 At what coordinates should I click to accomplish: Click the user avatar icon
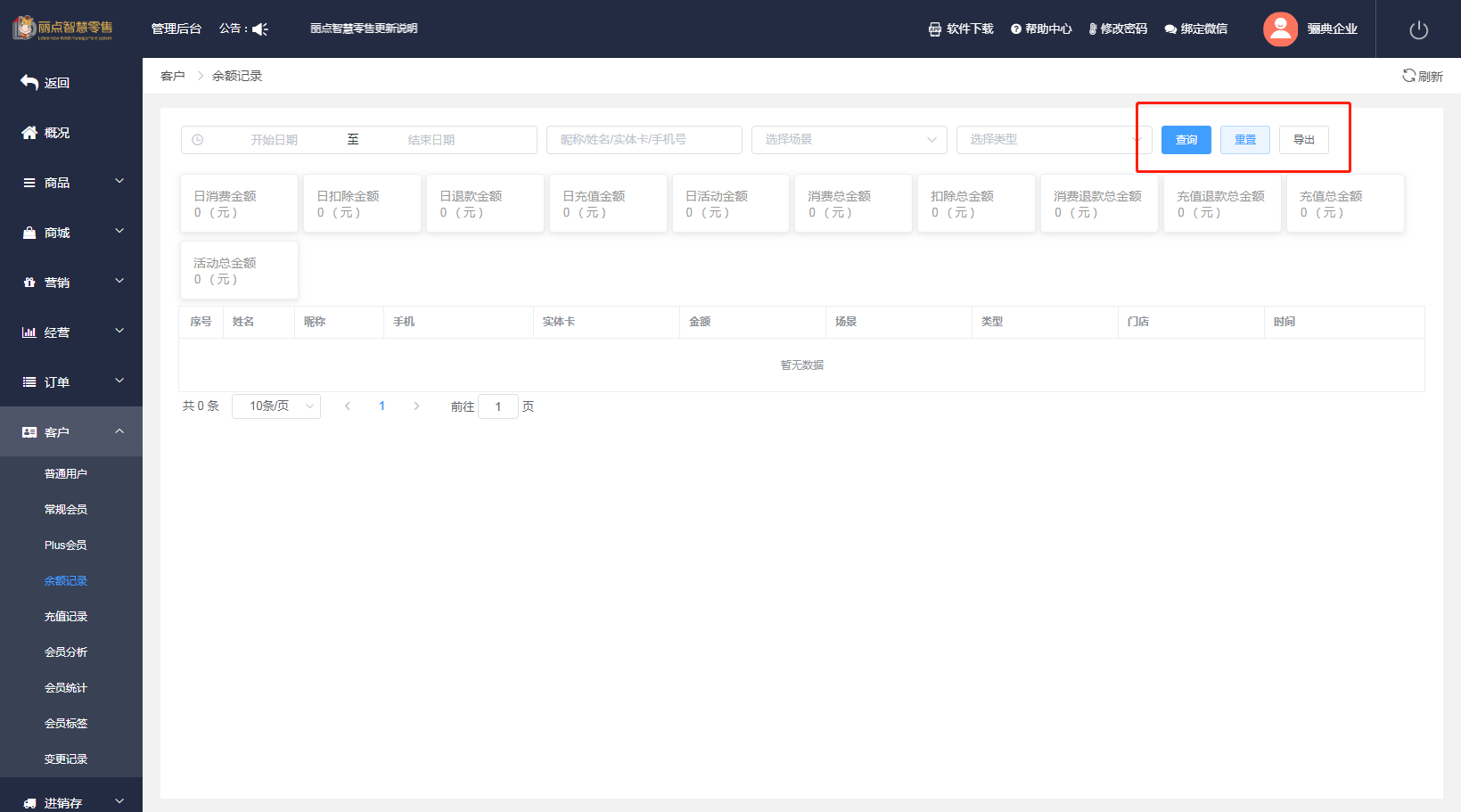coord(1280,29)
